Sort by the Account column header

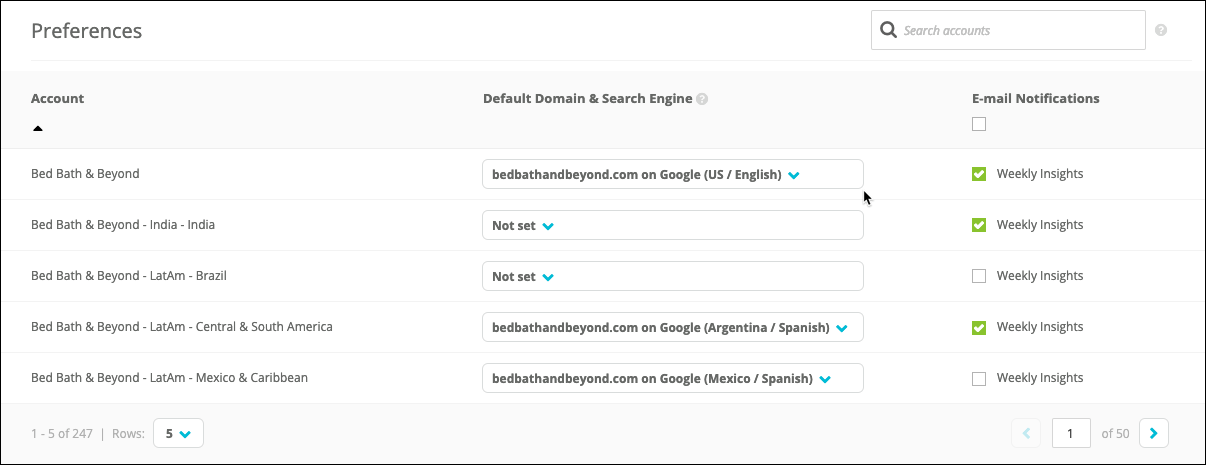(58, 99)
